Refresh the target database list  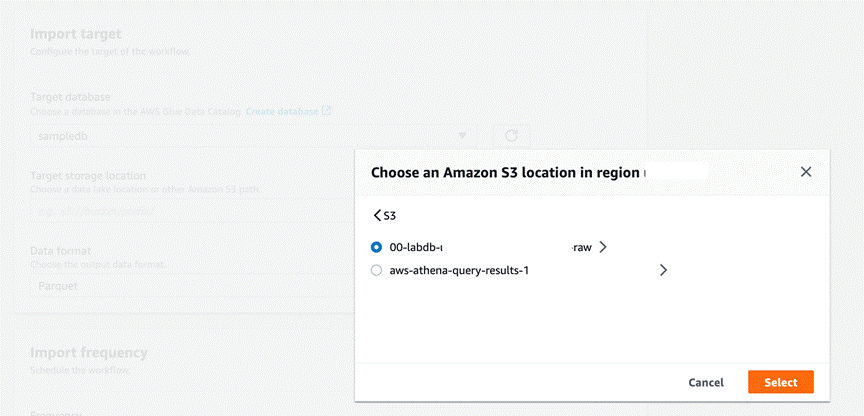(510, 135)
